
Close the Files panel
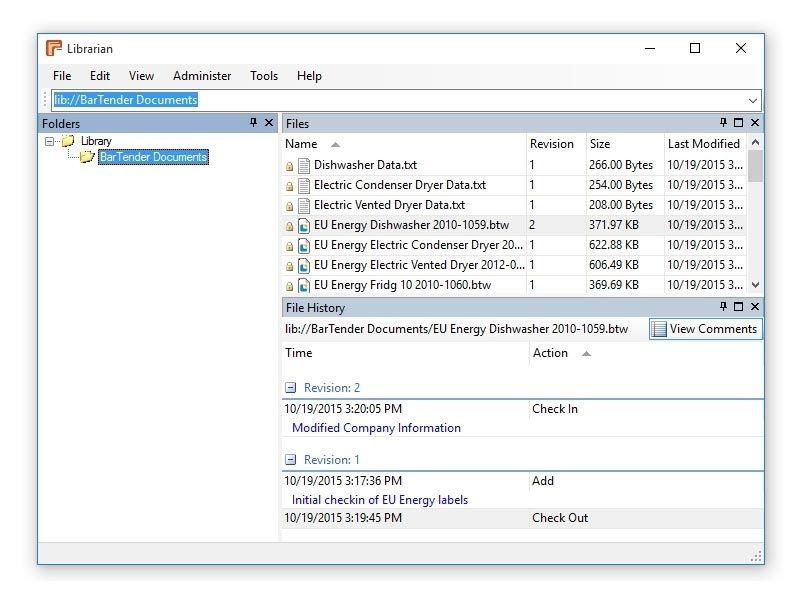(755, 122)
